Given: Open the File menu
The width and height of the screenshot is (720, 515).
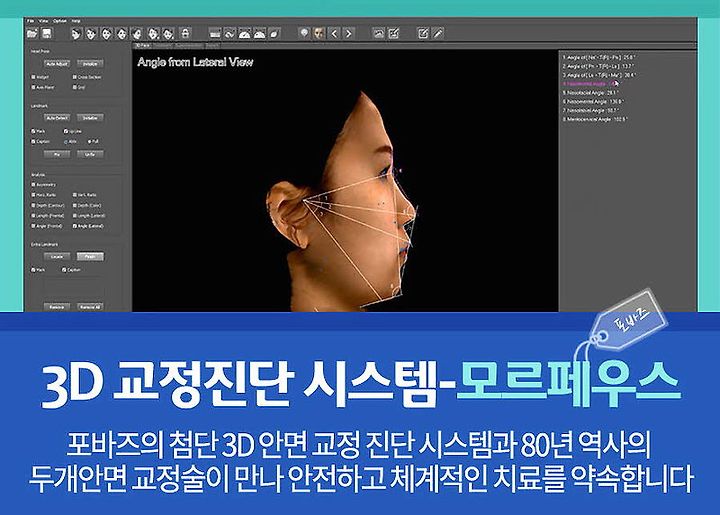Looking at the screenshot, I should [30, 21].
